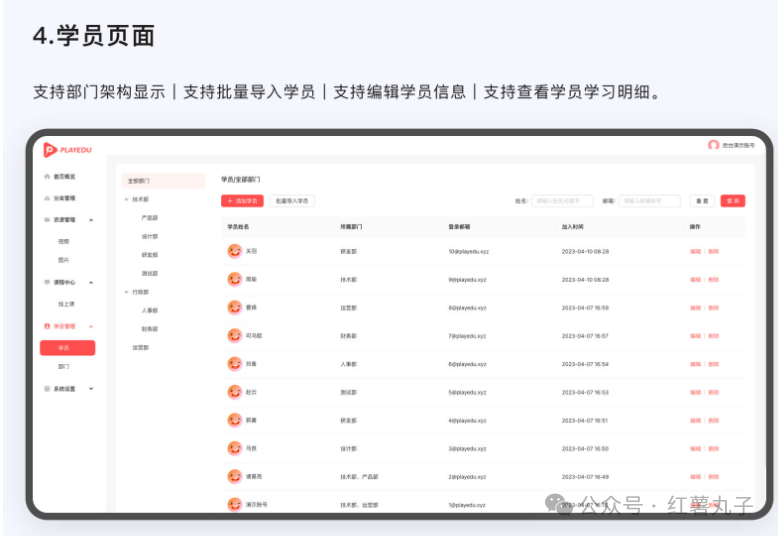Click the 所属部门 column header
Viewport: 778px width, 536px height.
pyautogui.click(x=351, y=227)
